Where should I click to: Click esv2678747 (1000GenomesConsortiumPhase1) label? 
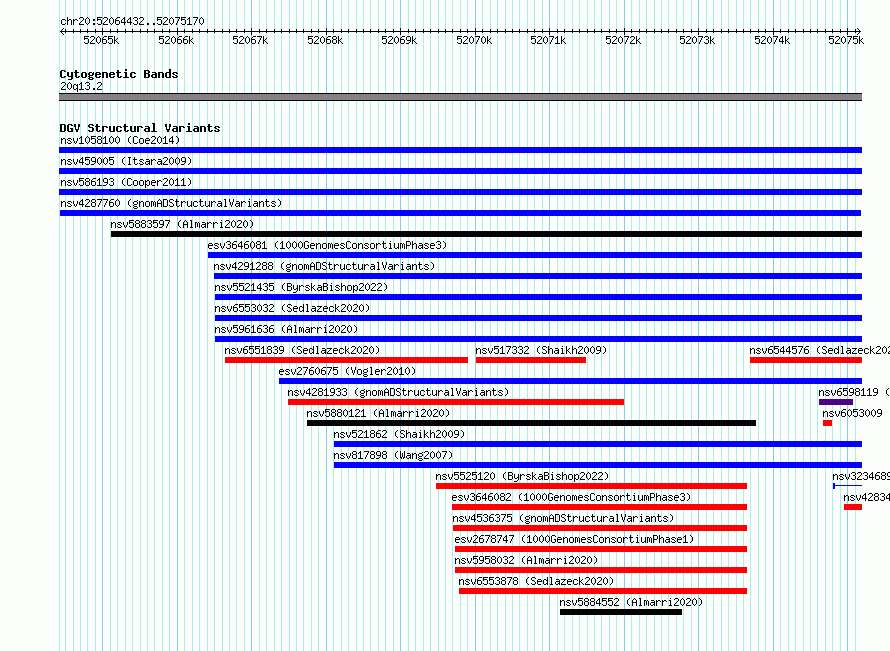[x=574, y=539]
